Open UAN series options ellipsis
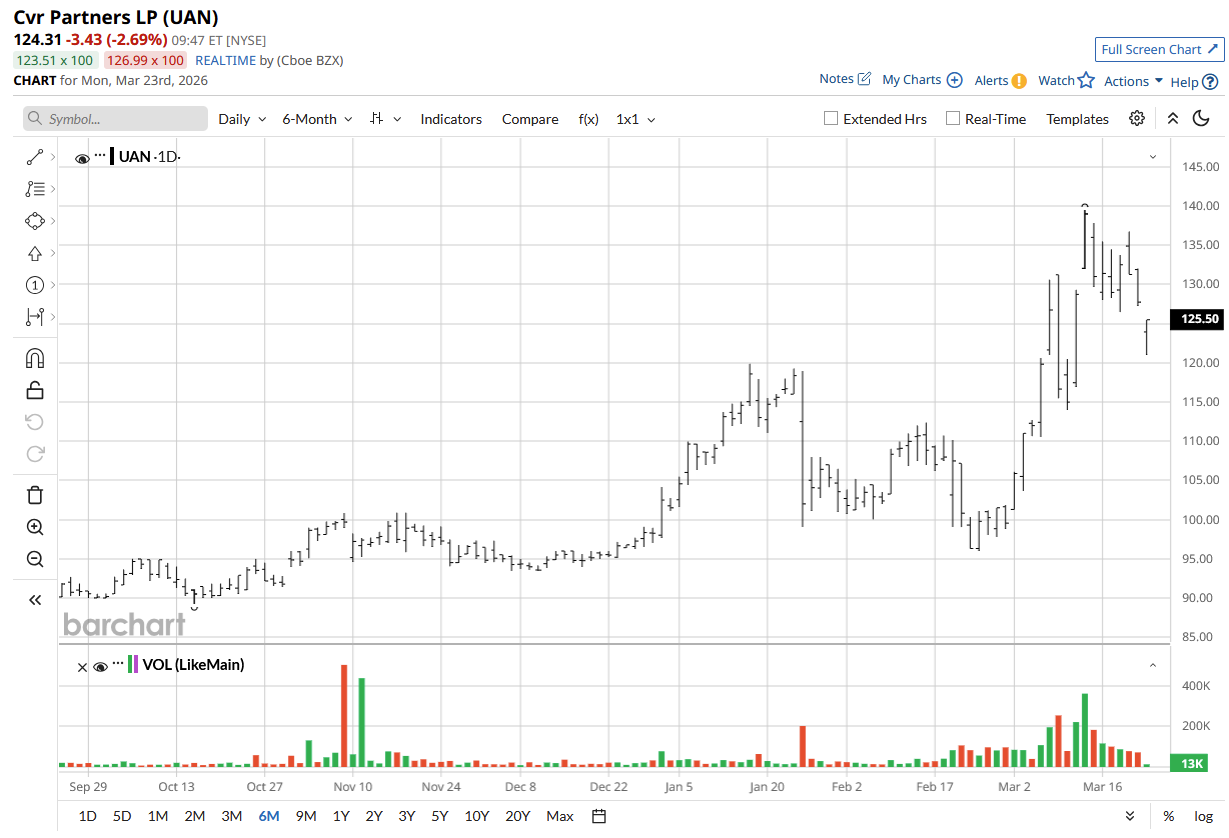 pos(100,156)
